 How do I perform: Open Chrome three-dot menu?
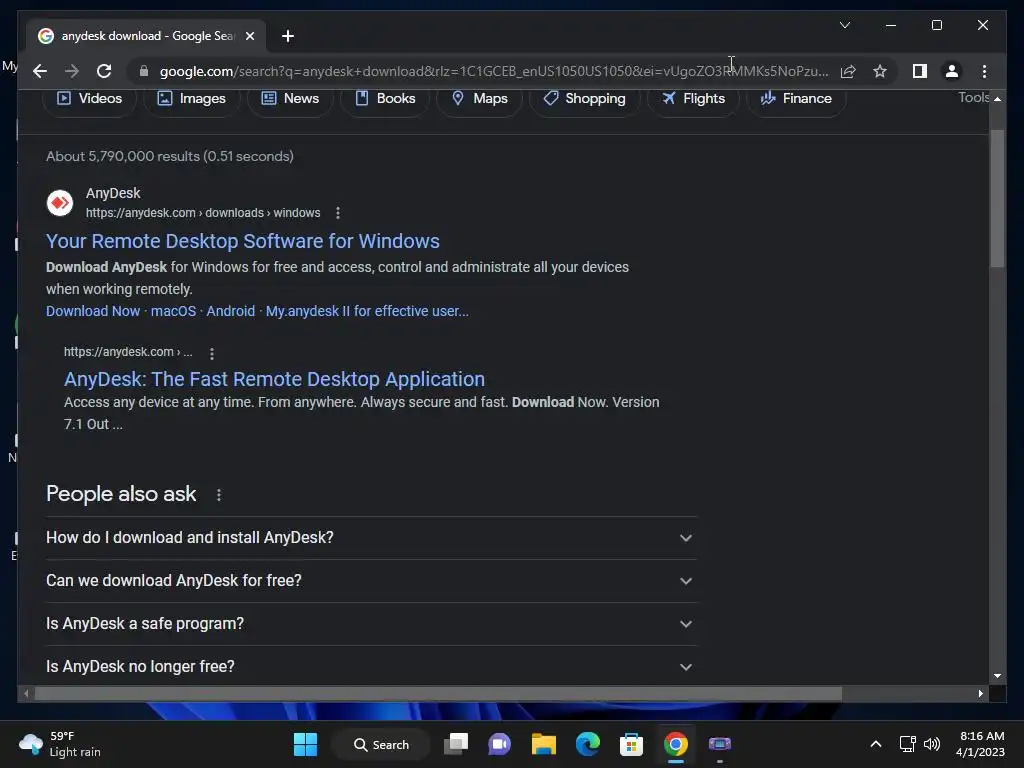pos(984,71)
